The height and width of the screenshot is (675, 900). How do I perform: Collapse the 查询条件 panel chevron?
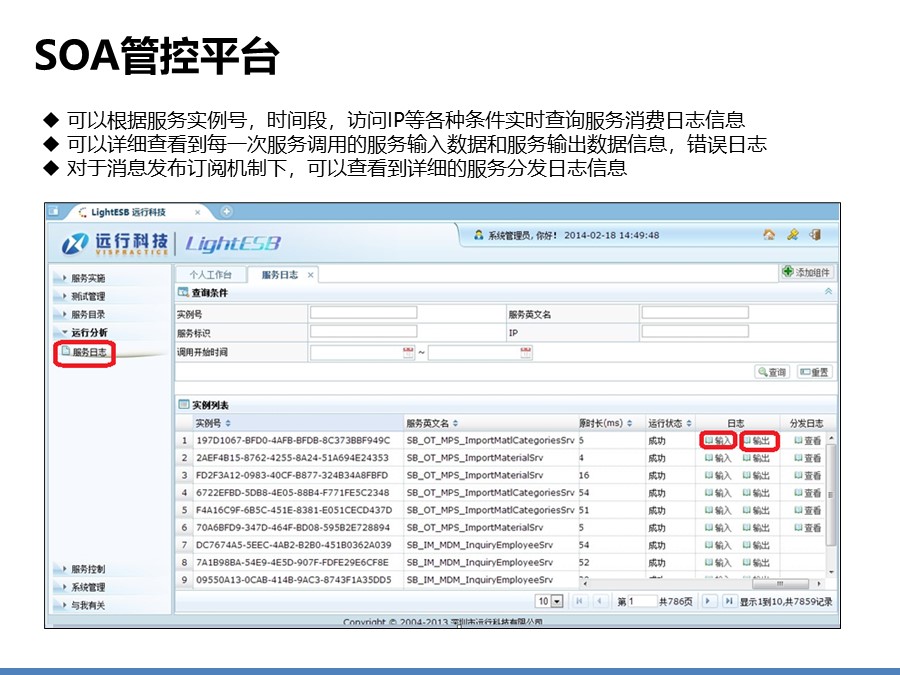pyautogui.click(x=828, y=292)
